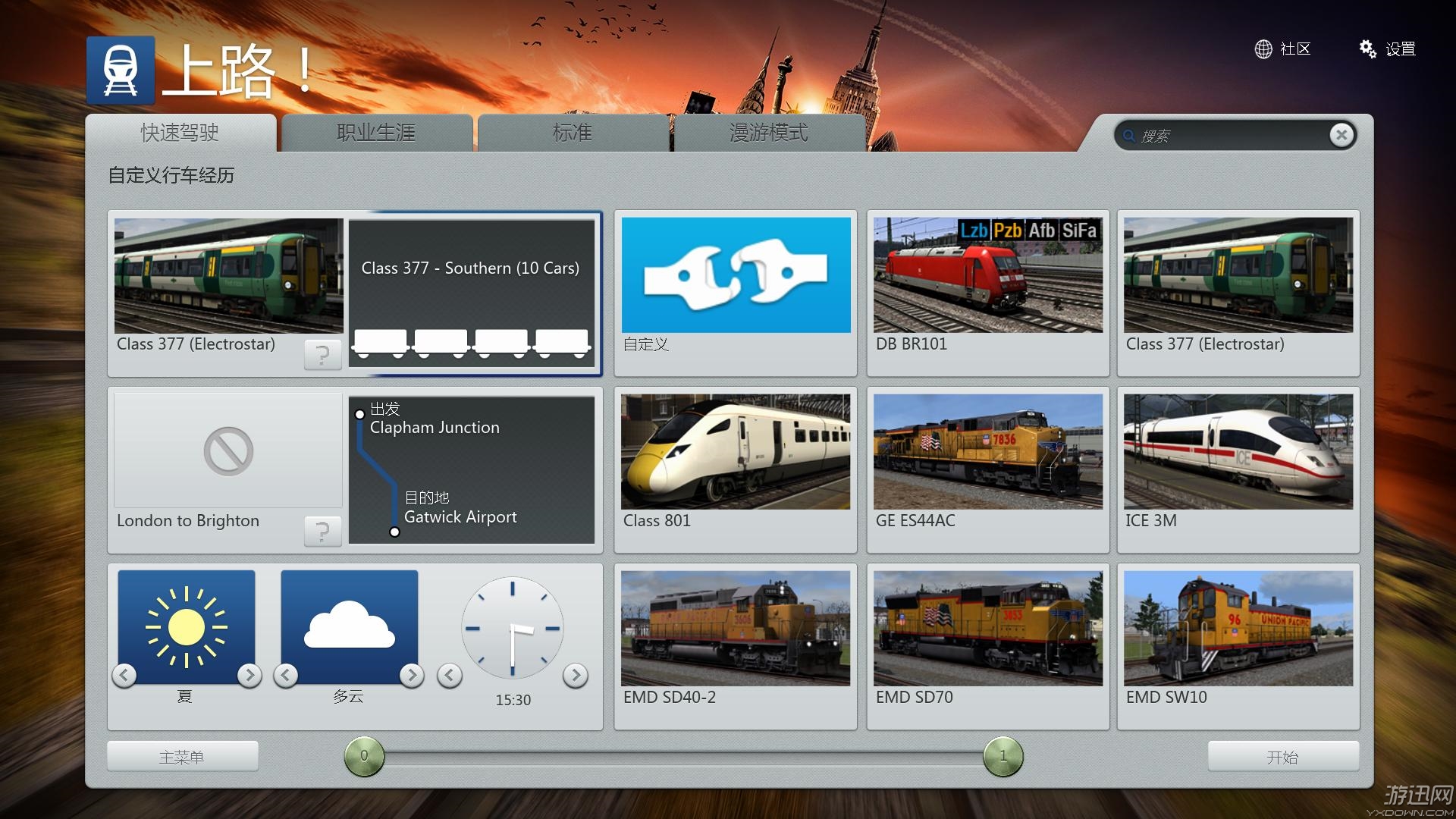Click the sun season icon
Screen dimensions: 1456x819
(187, 626)
